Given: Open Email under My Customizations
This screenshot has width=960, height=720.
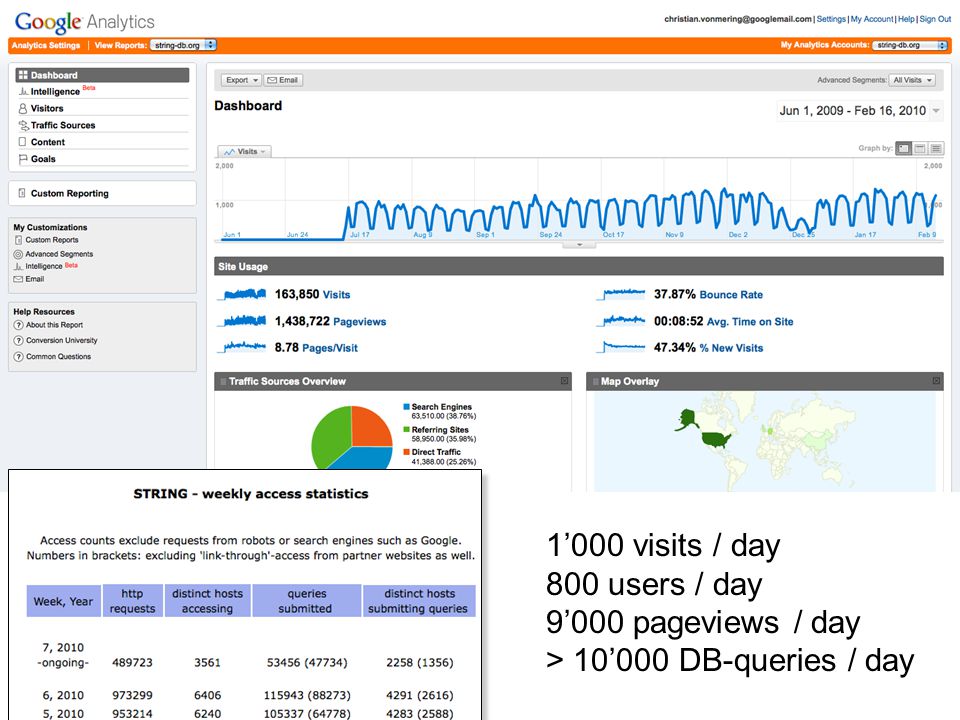Looking at the screenshot, I should coord(34,279).
